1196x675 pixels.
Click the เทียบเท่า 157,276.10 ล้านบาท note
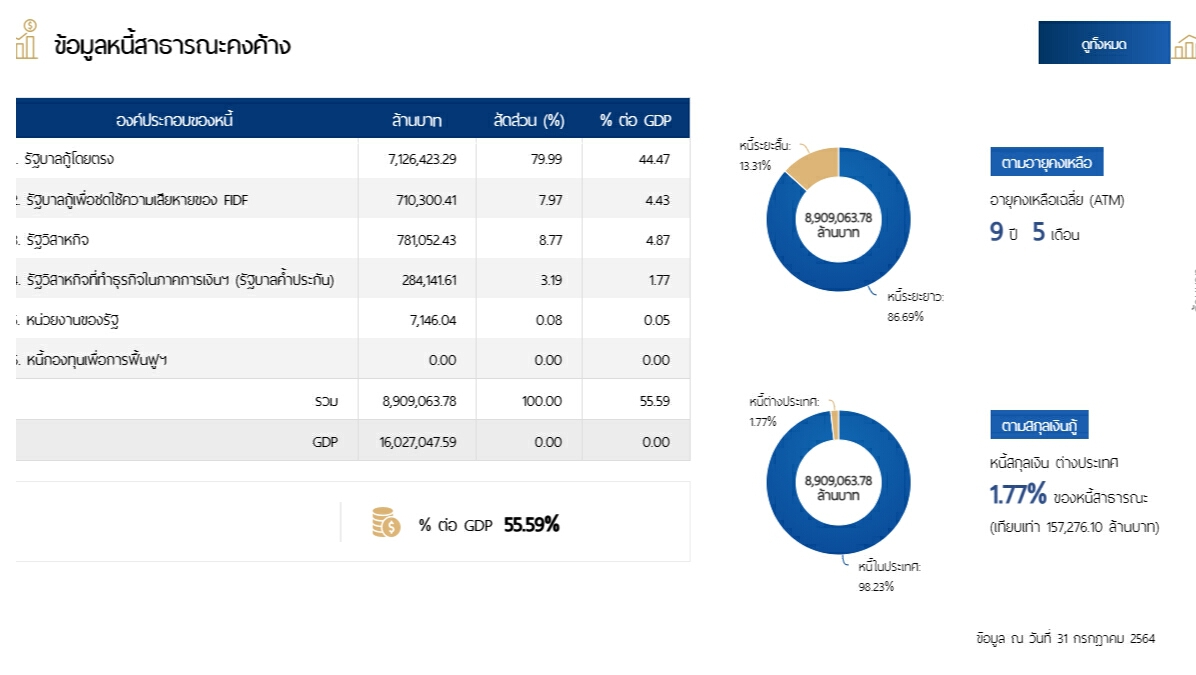[1074, 527]
